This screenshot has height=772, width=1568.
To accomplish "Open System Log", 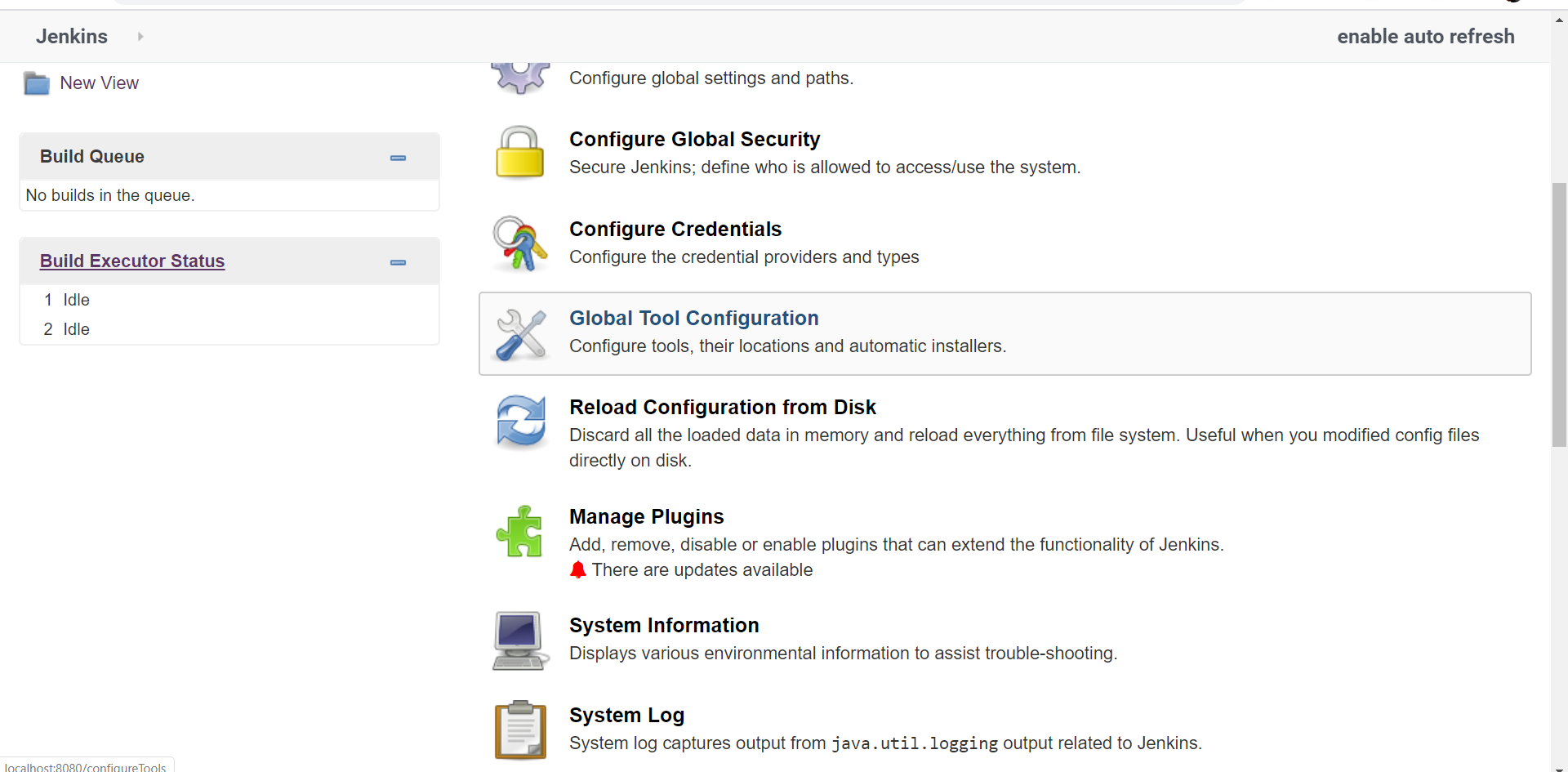I will pos(627,716).
